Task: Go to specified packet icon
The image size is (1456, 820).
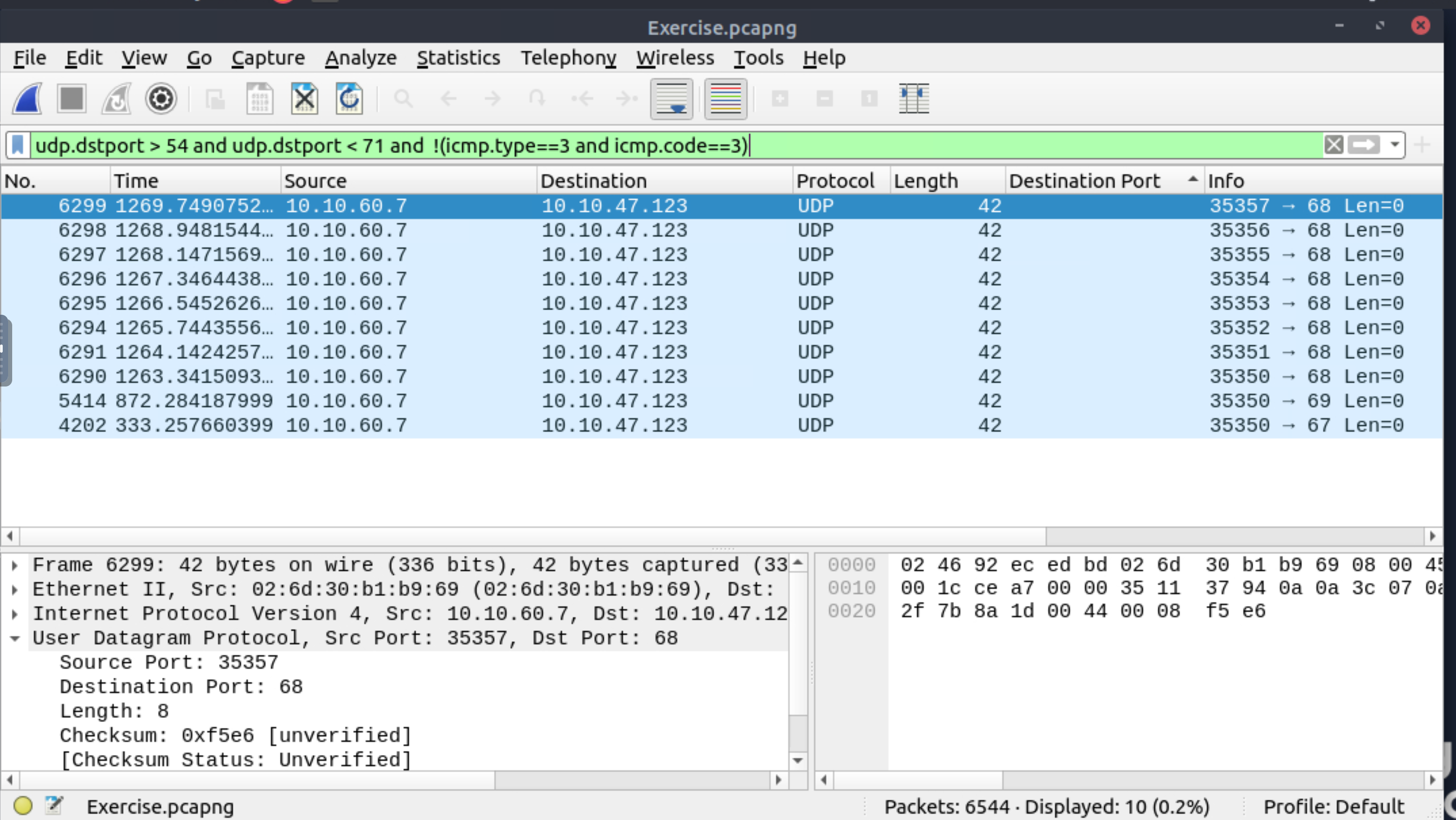Action: click(538, 99)
